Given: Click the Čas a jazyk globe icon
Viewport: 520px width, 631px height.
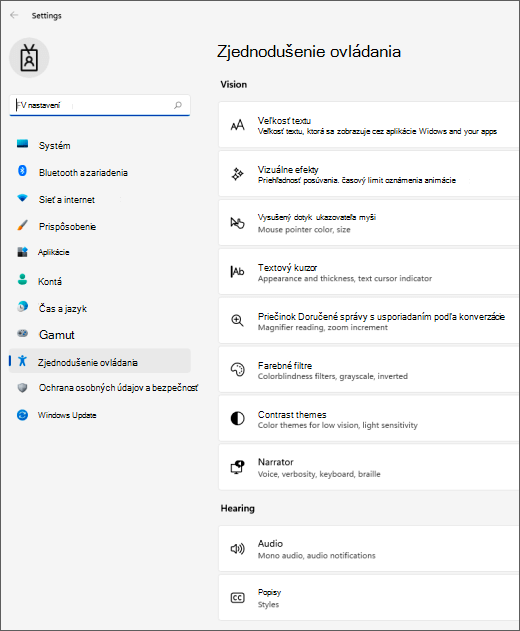Looking at the screenshot, I should pyautogui.click(x=23, y=307).
